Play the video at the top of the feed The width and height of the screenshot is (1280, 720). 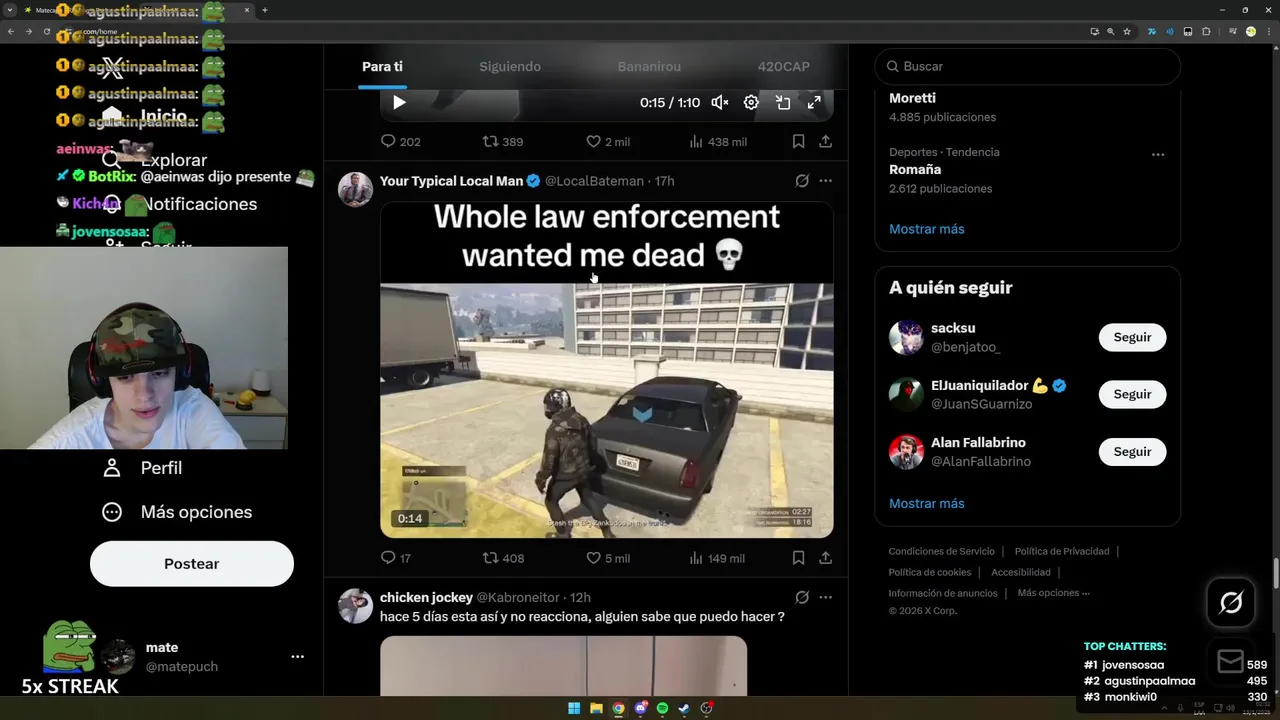(x=399, y=102)
